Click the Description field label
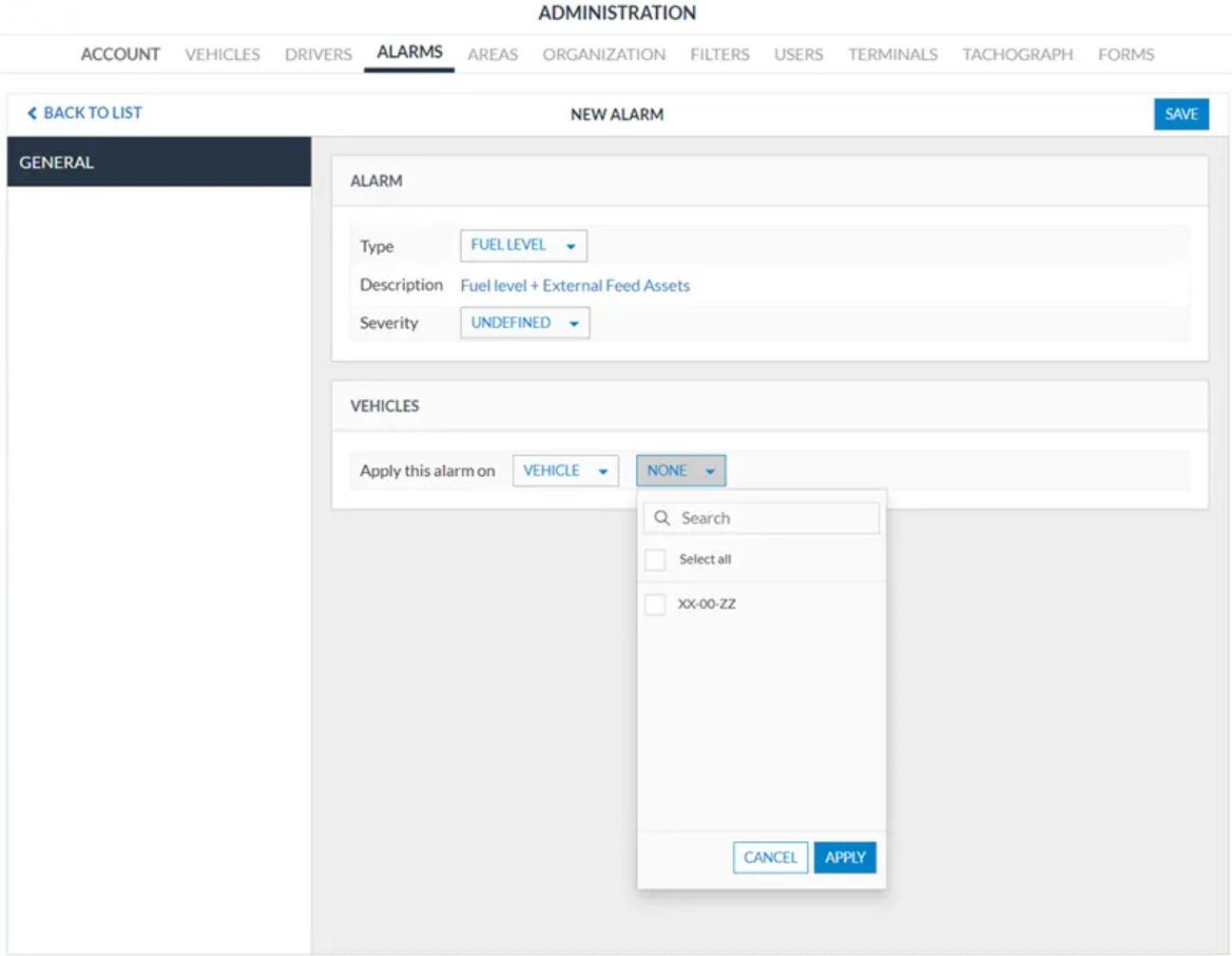 tap(401, 285)
